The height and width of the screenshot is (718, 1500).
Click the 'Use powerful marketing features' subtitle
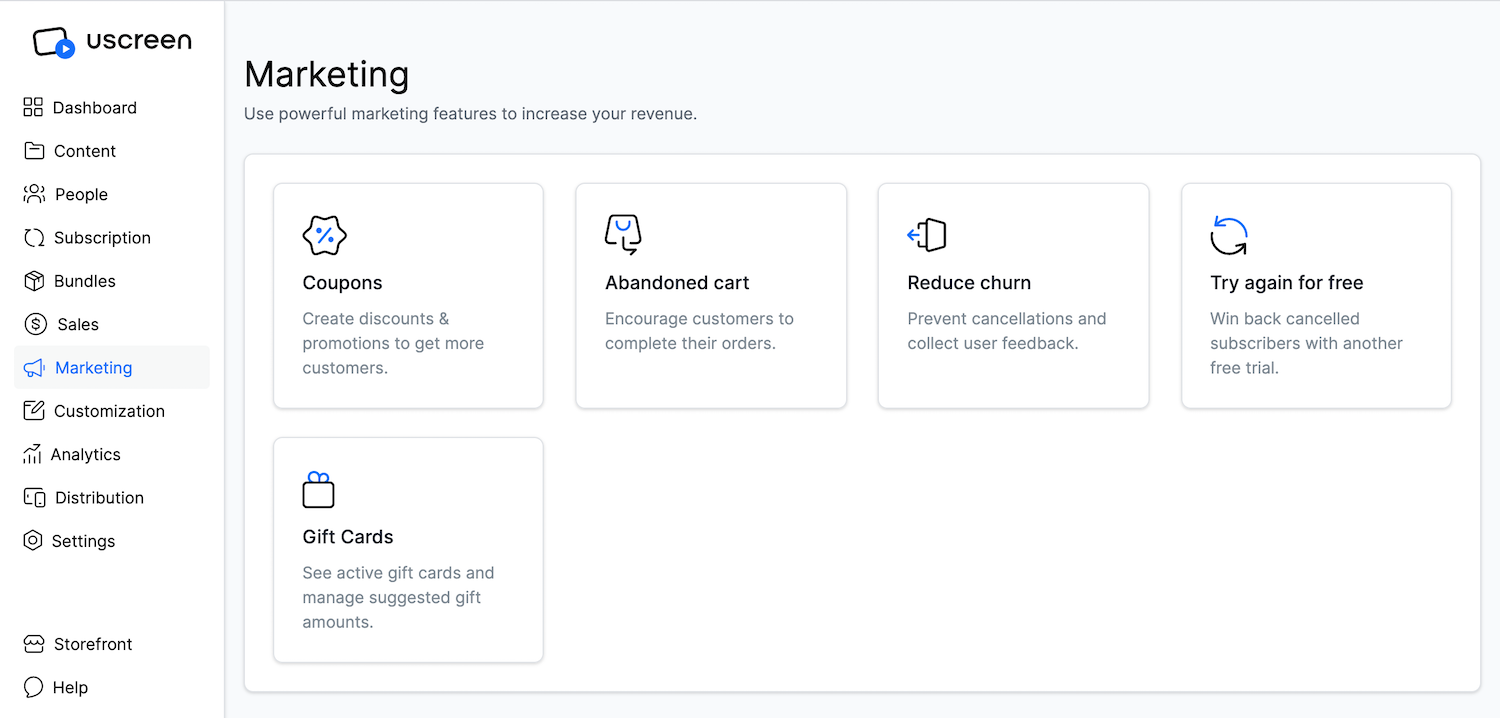tap(470, 114)
